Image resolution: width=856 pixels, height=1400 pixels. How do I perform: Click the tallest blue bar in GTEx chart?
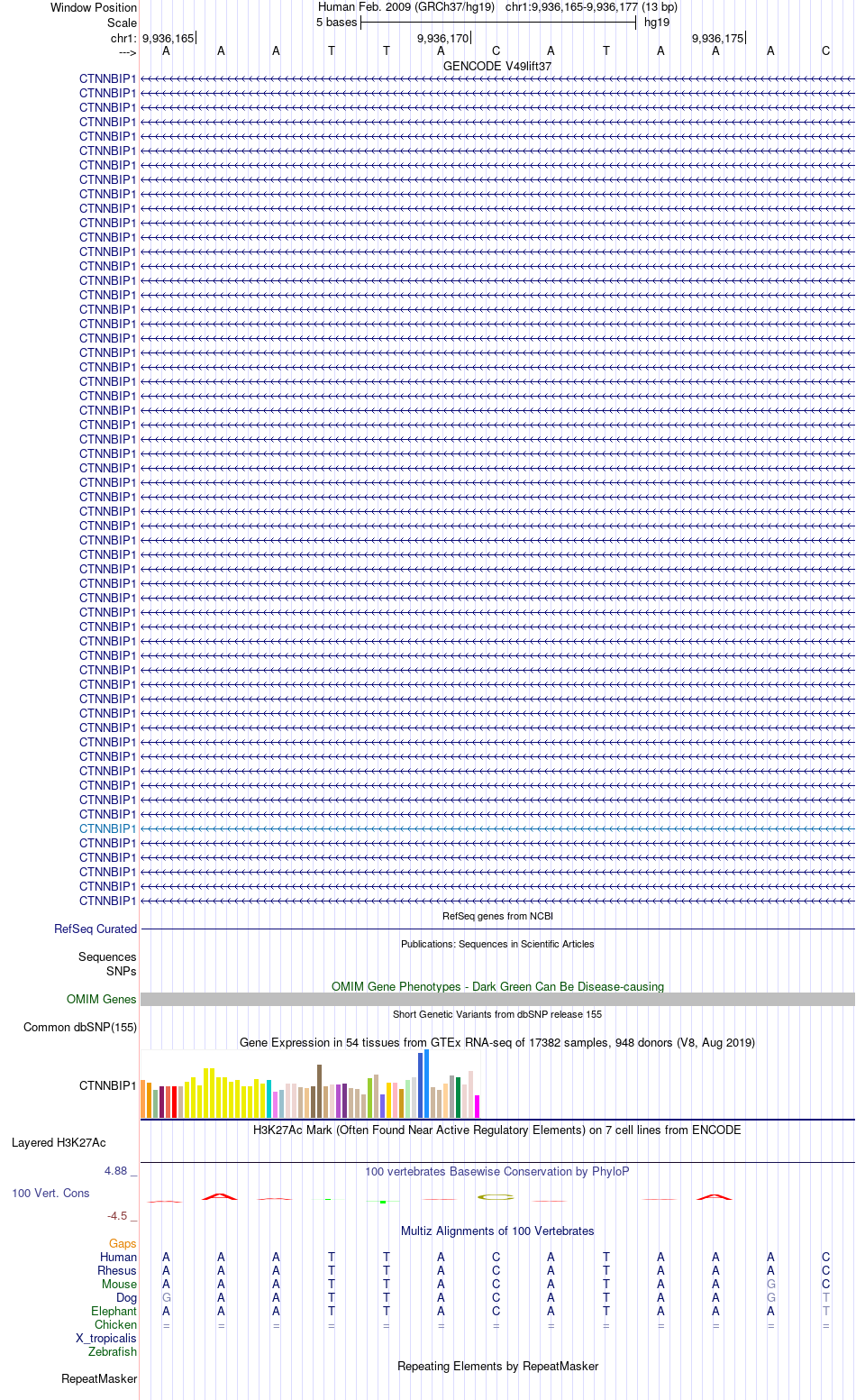[x=427, y=1084]
